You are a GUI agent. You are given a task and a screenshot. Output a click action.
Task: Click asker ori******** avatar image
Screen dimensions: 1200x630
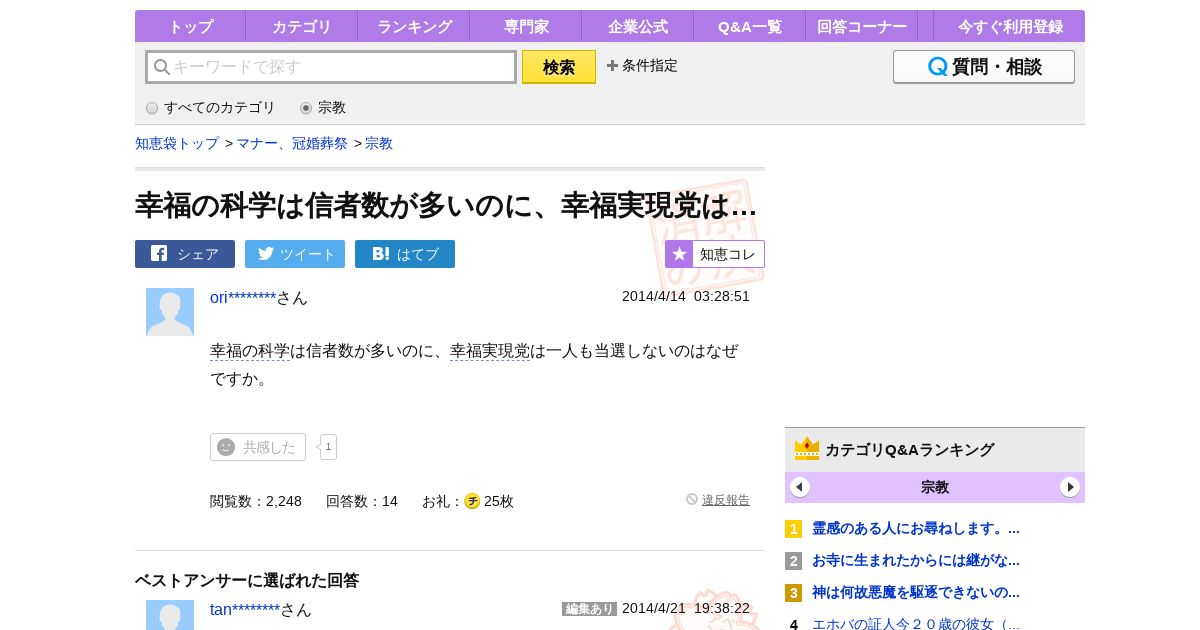tap(170, 312)
